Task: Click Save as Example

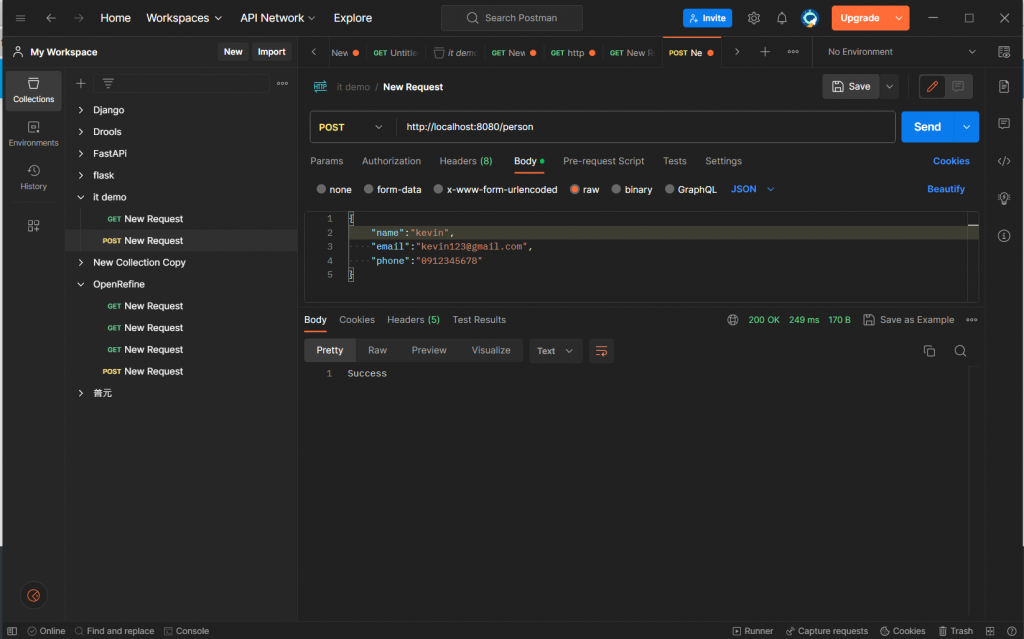Action: (x=909, y=320)
